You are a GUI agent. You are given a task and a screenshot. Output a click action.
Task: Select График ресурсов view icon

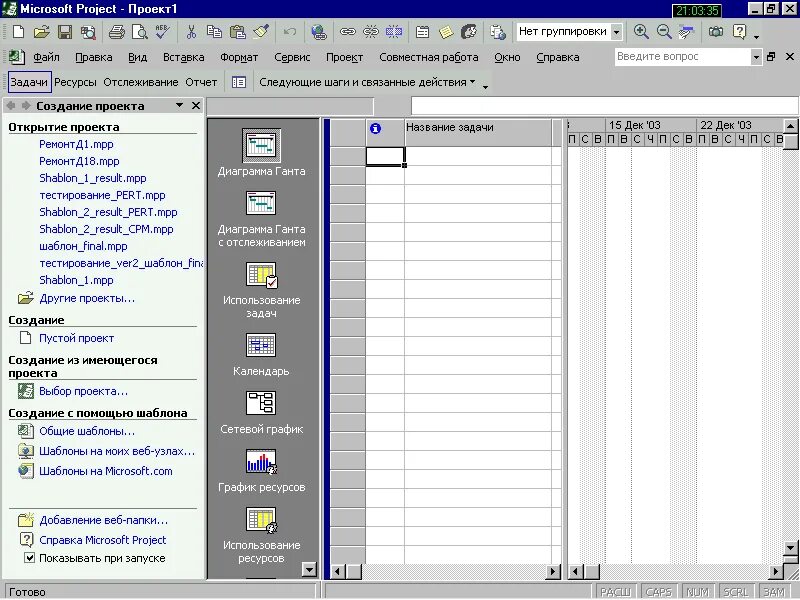[x=261, y=461]
